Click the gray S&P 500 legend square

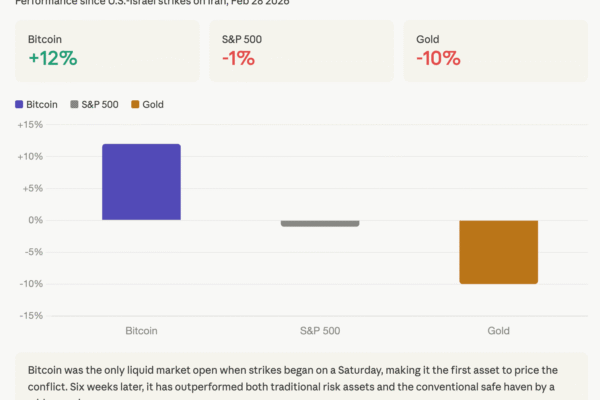[76, 104]
